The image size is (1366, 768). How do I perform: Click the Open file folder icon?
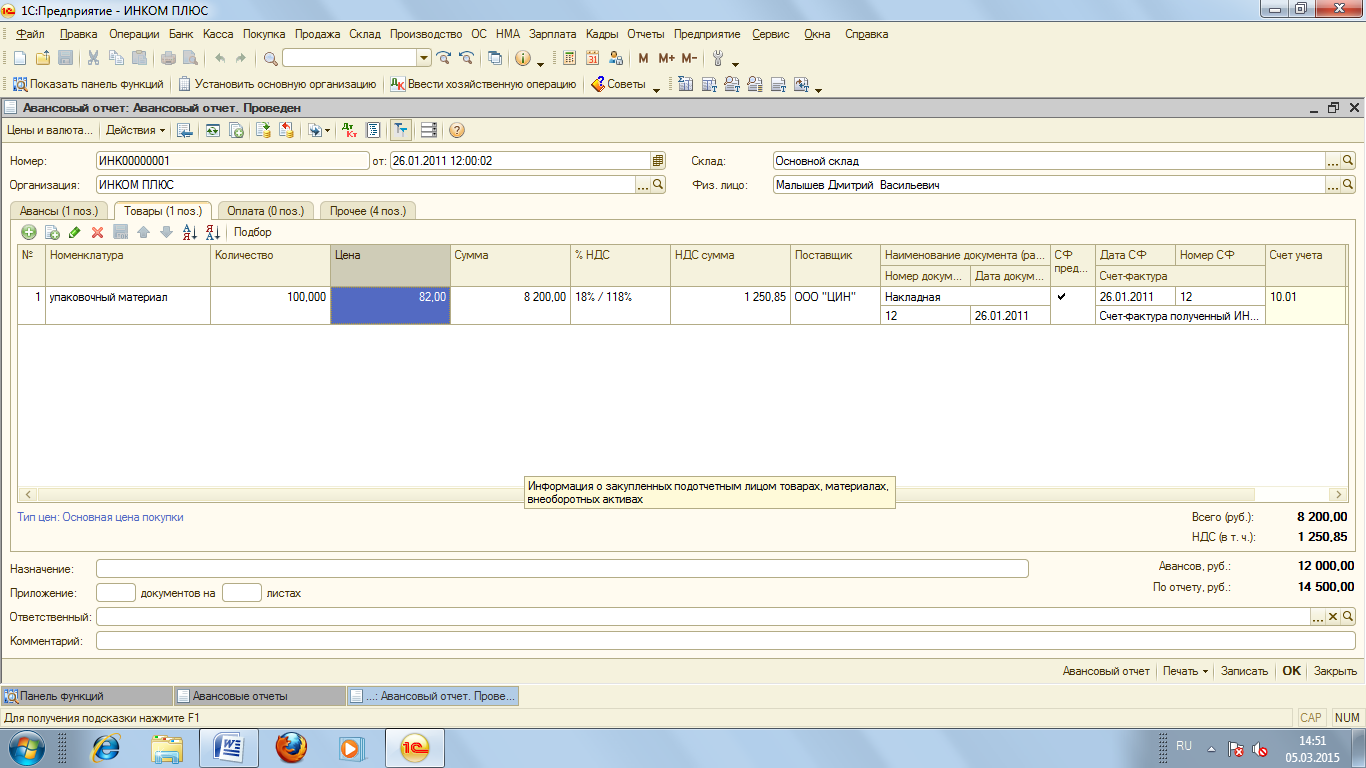43,58
